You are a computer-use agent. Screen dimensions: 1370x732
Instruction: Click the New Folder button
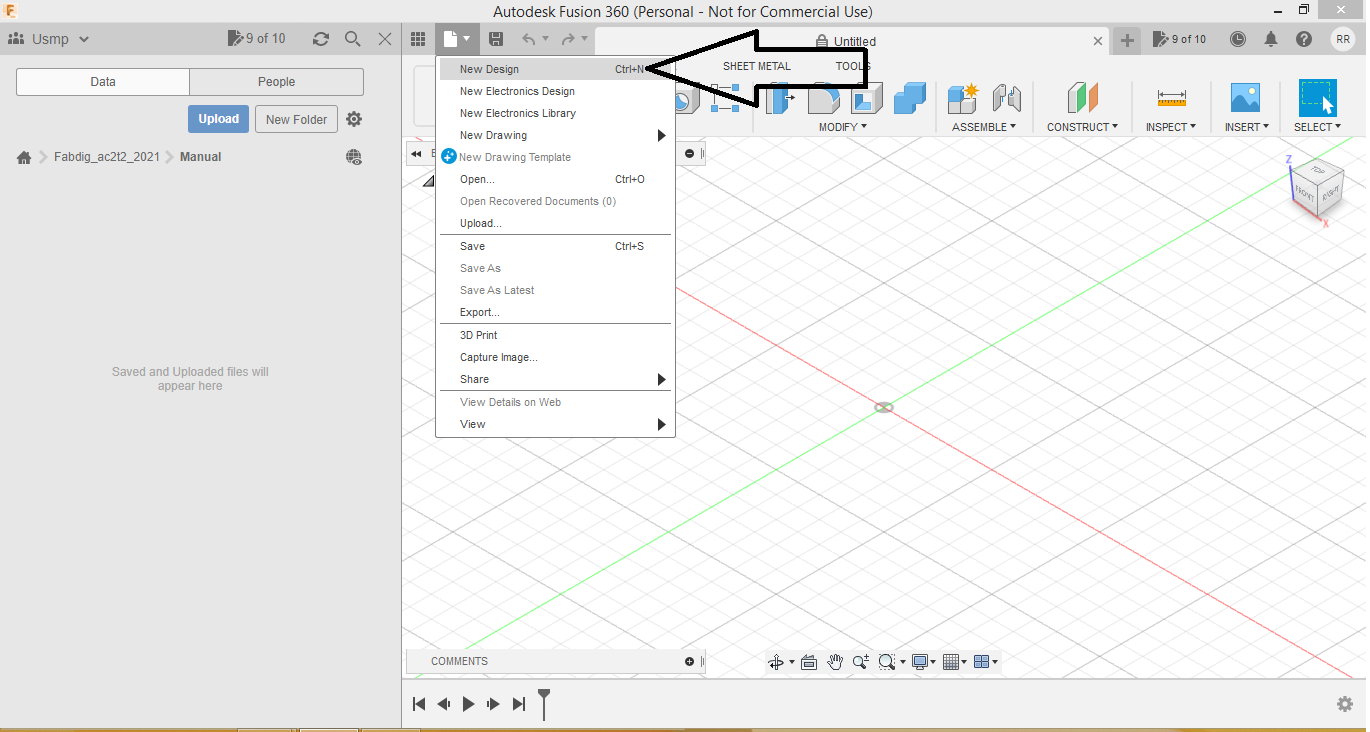coord(297,119)
